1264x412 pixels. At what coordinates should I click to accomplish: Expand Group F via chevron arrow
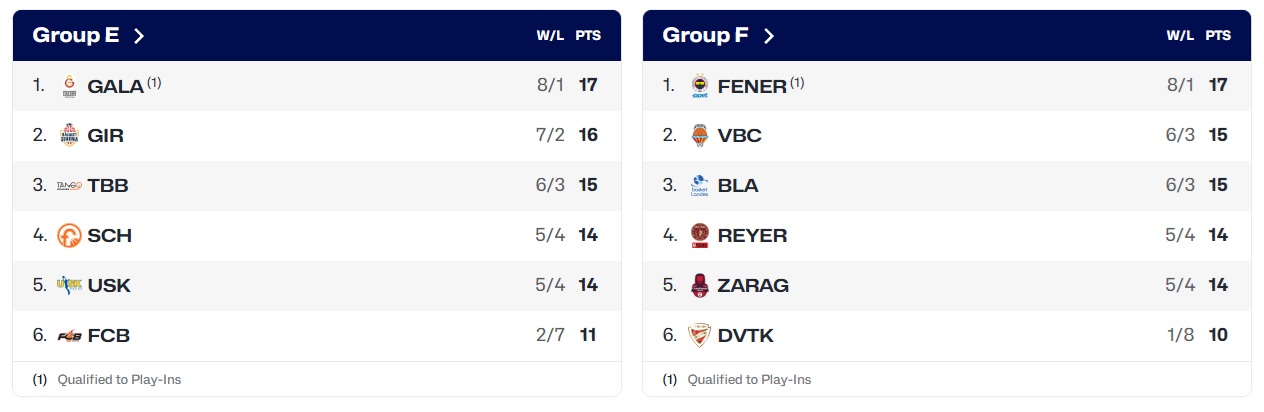coord(769,36)
